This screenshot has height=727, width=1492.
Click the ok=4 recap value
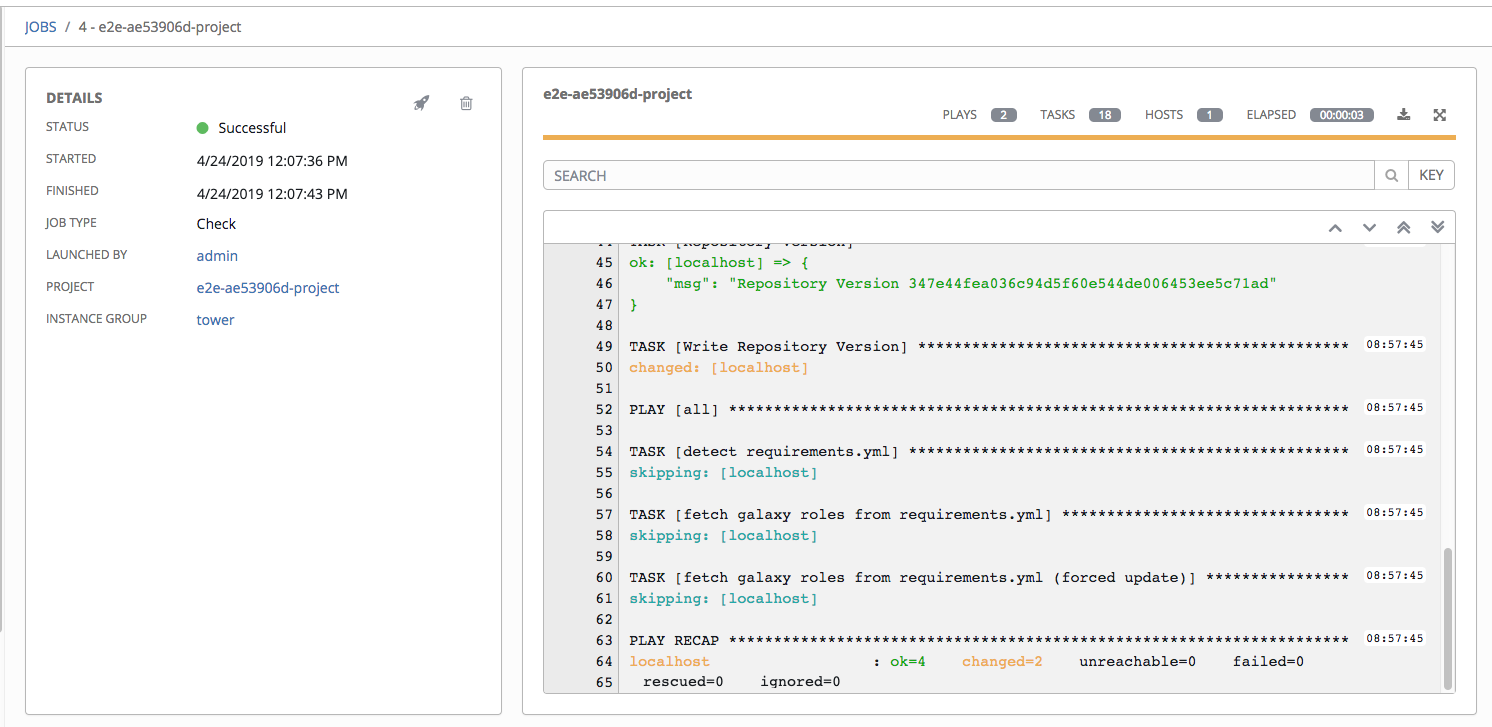point(907,662)
